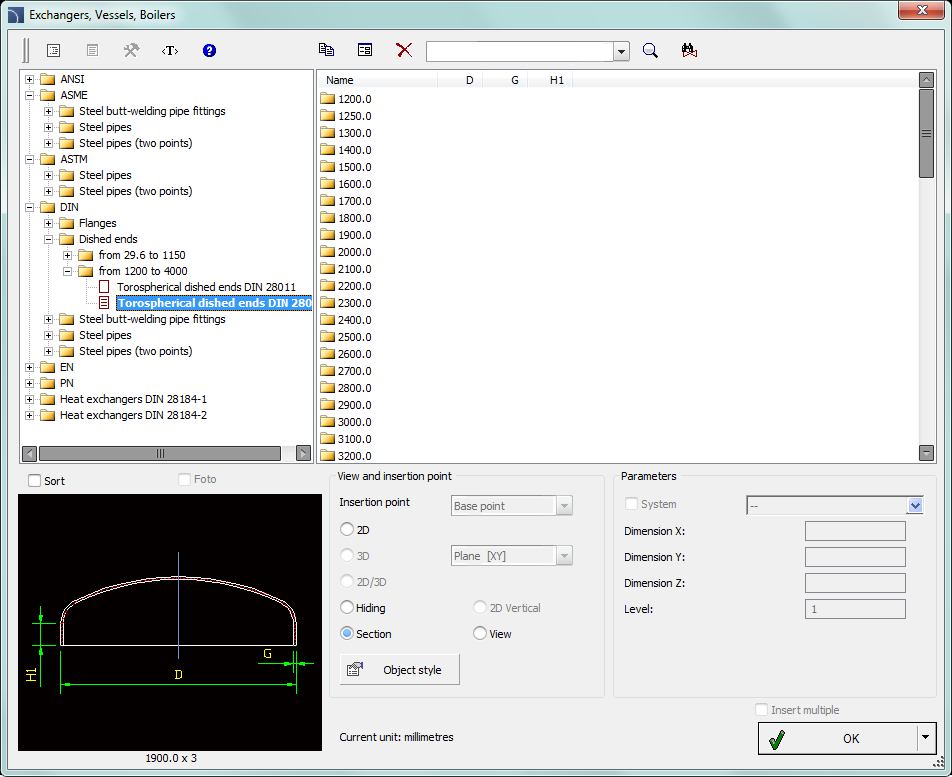
Task: Click the Object style button
Action: coord(400,670)
